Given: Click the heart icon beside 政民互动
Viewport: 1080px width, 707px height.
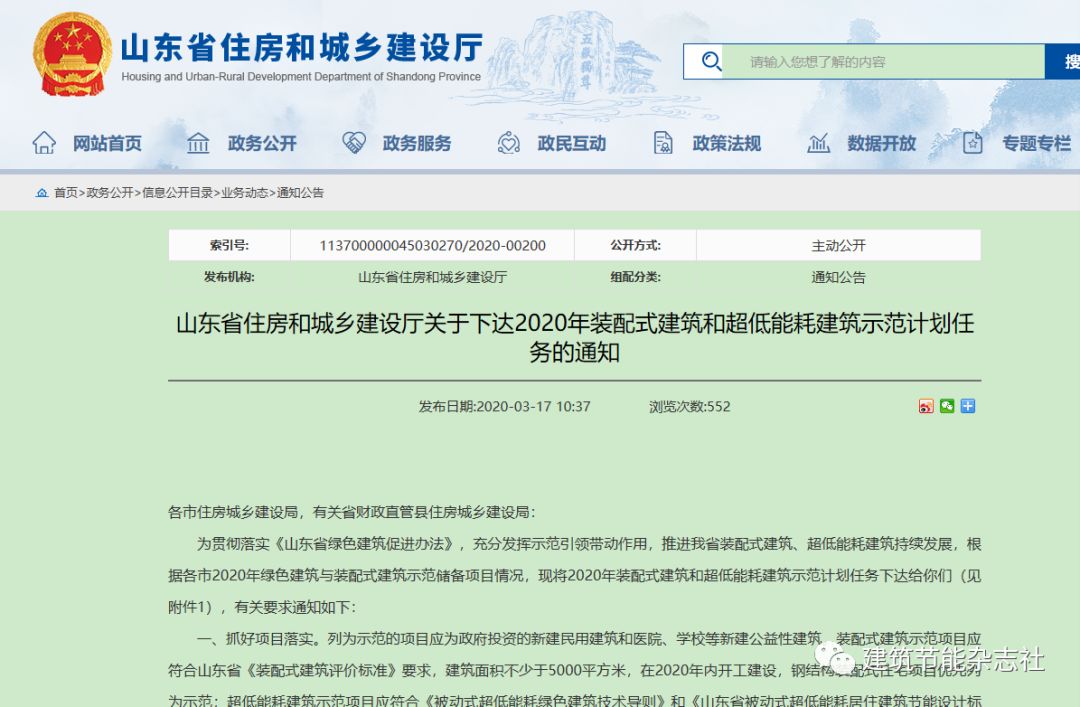Looking at the screenshot, I should pyautogui.click(x=509, y=143).
